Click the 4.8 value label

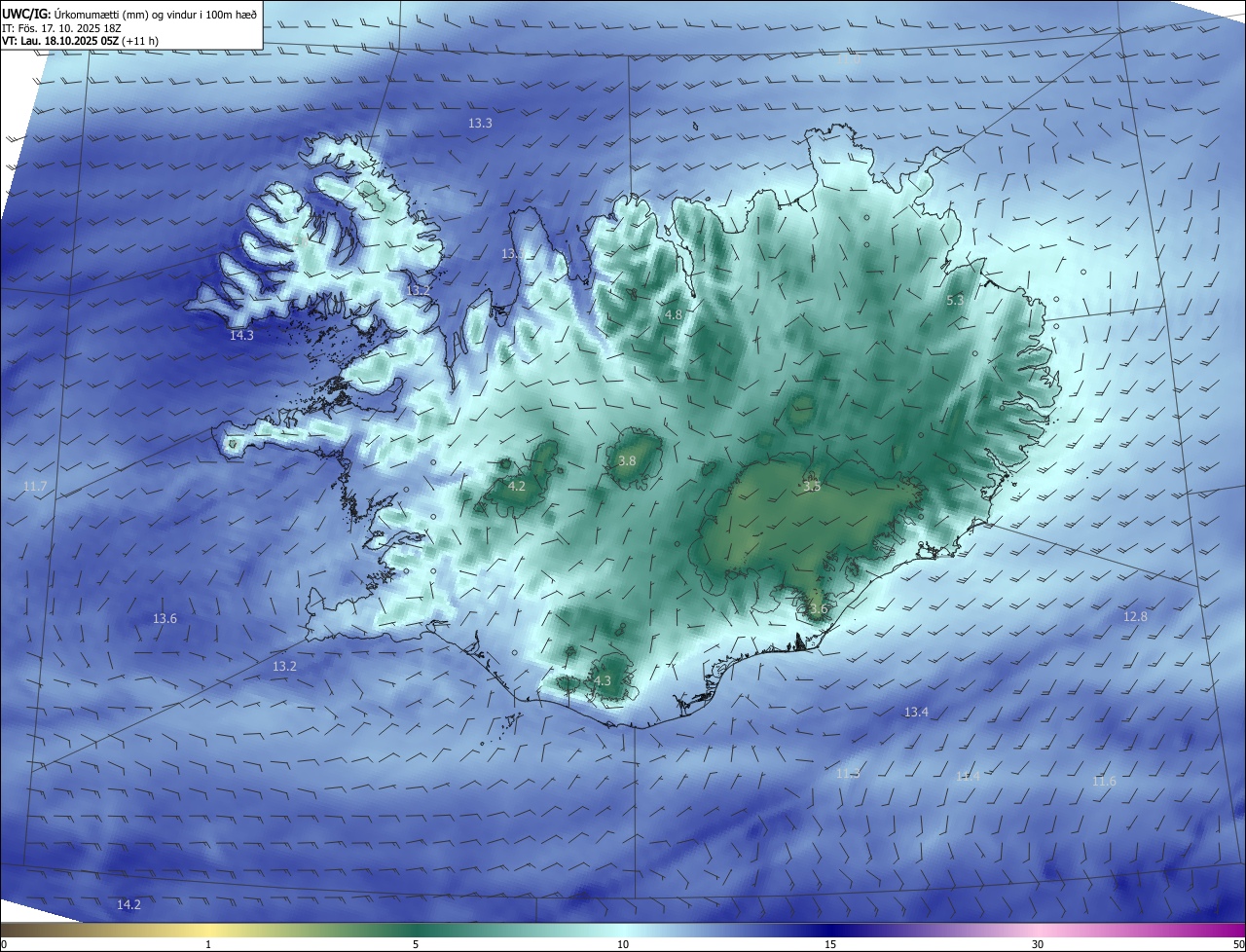pyautogui.click(x=674, y=315)
